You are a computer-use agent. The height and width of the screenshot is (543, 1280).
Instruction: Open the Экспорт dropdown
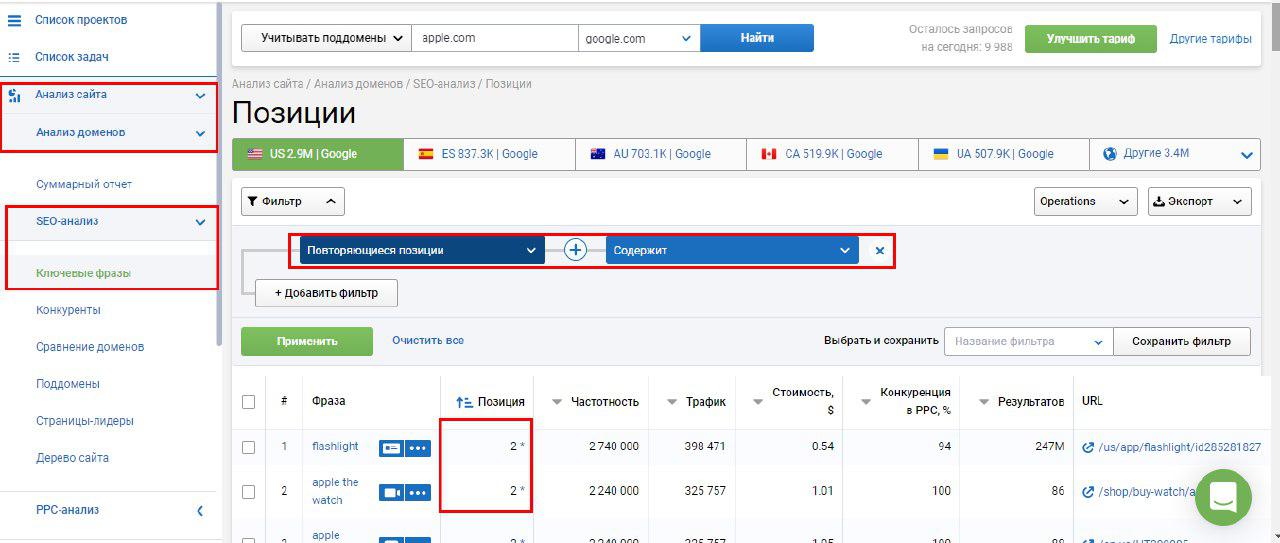[x=1199, y=201]
